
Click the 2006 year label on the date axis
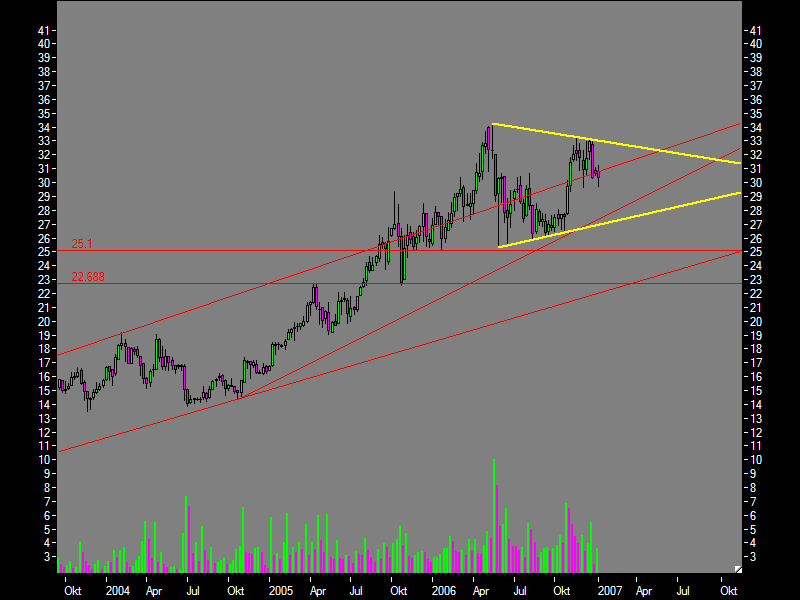[446, 590]
